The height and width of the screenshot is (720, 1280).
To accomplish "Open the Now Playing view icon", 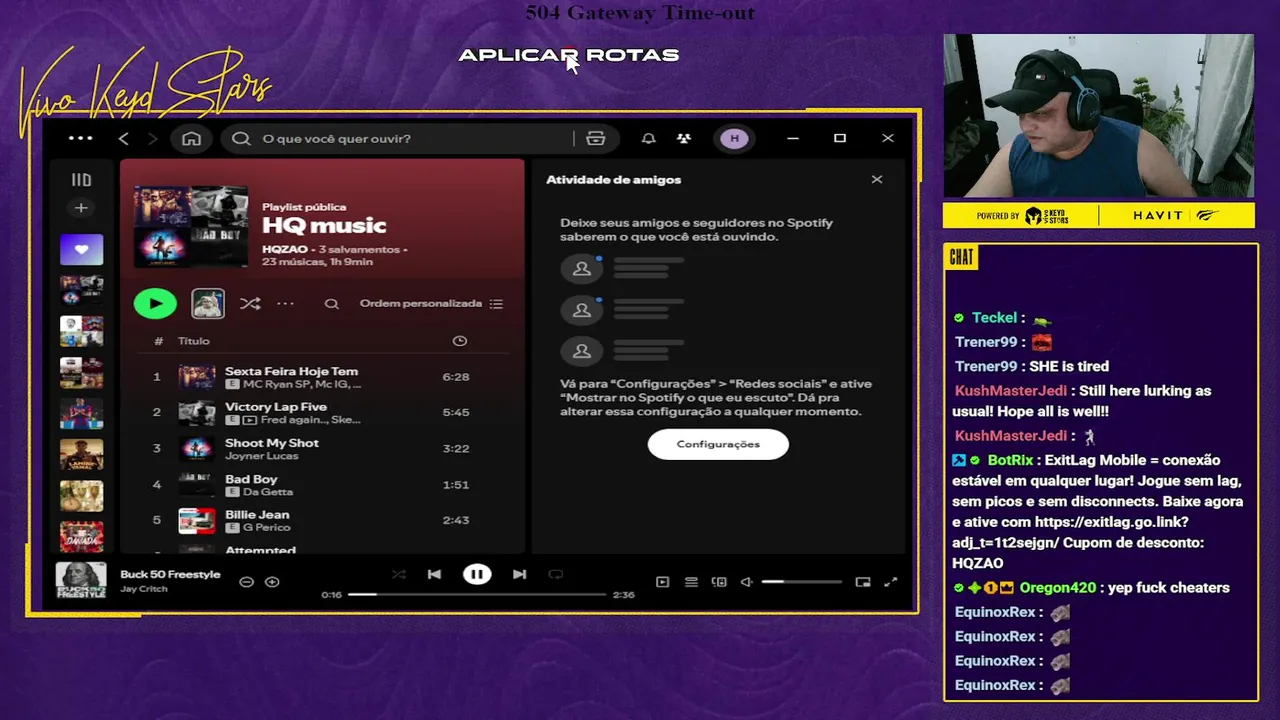I will coord(662,582).
